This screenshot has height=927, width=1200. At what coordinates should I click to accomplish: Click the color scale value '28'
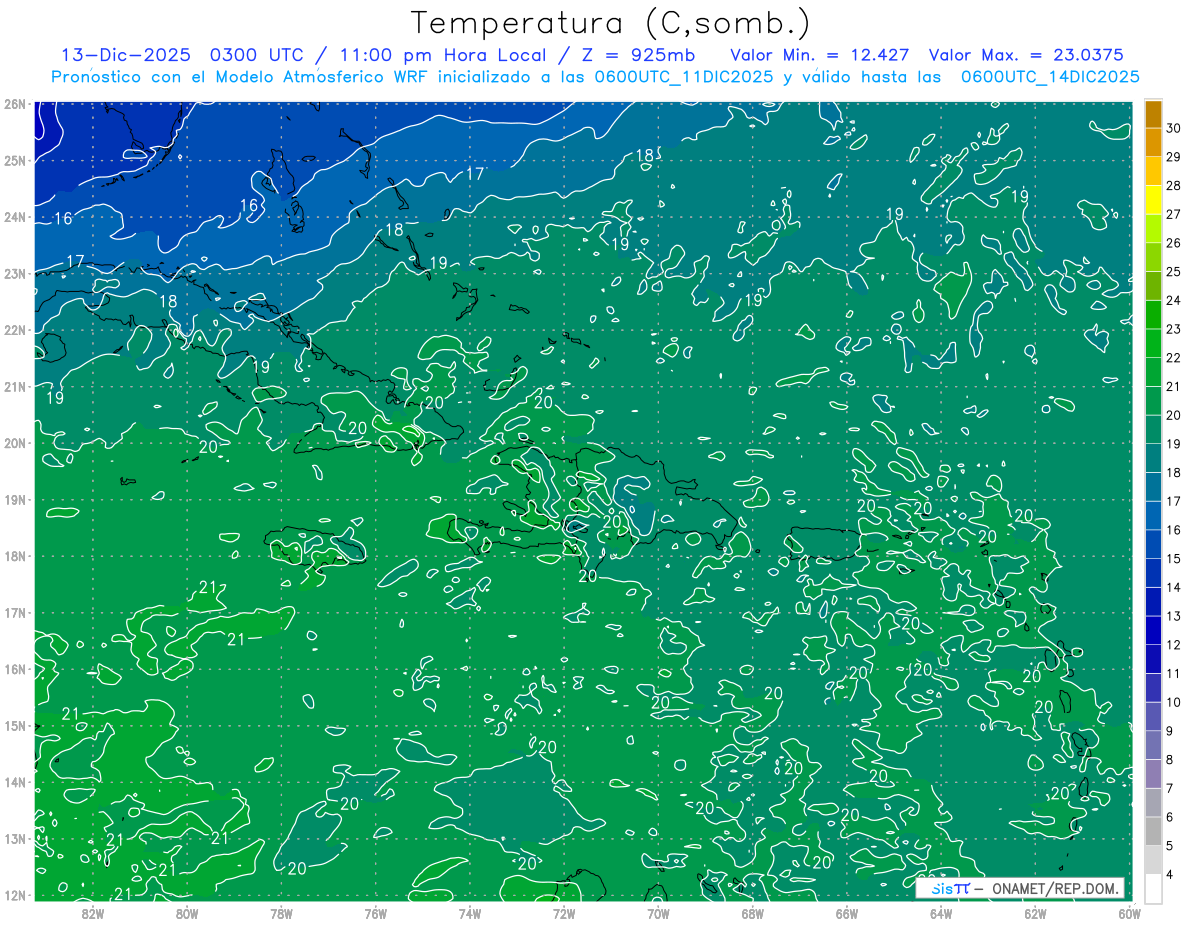tap(1174, 186)
